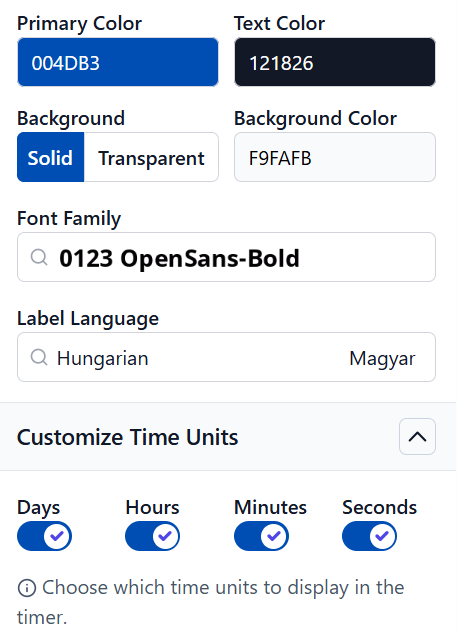Screen dimensions: 457x630
Task: Switch off the Seconds toggle
Action: coord(369,536)
